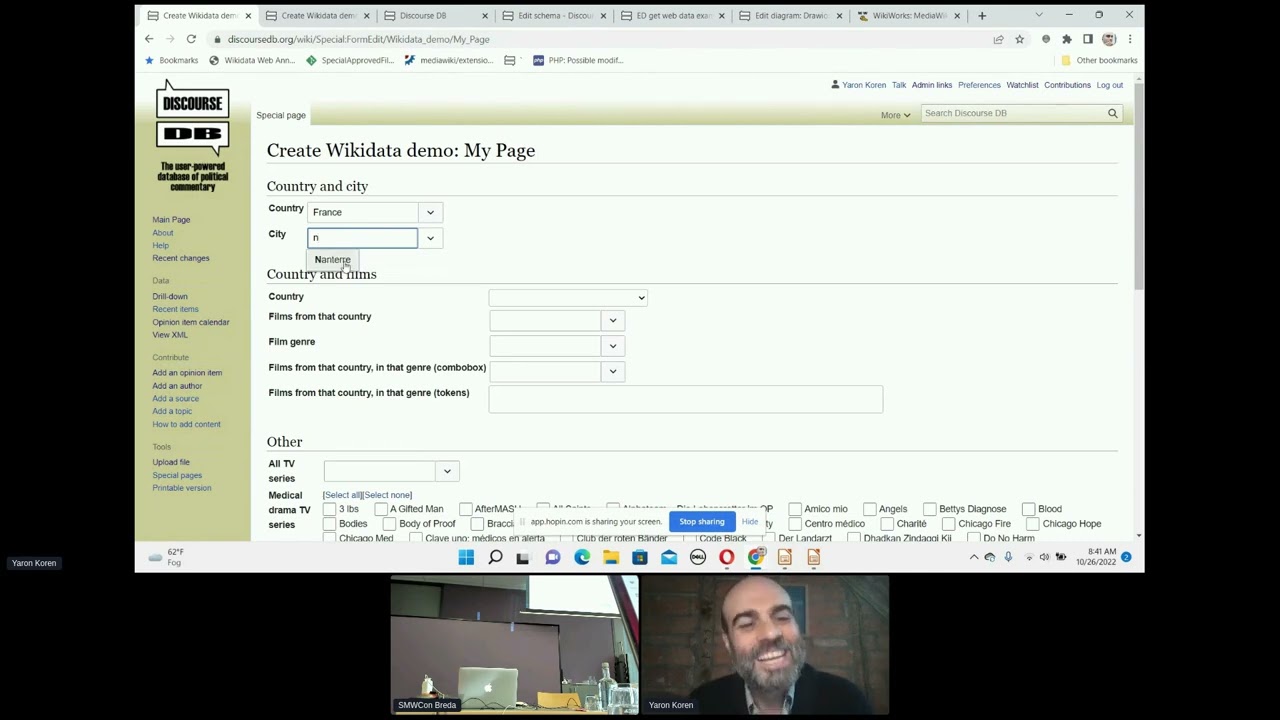Open the Country and films Country dropdown
Screen dimensions: 1280x720
pos(568,297)
